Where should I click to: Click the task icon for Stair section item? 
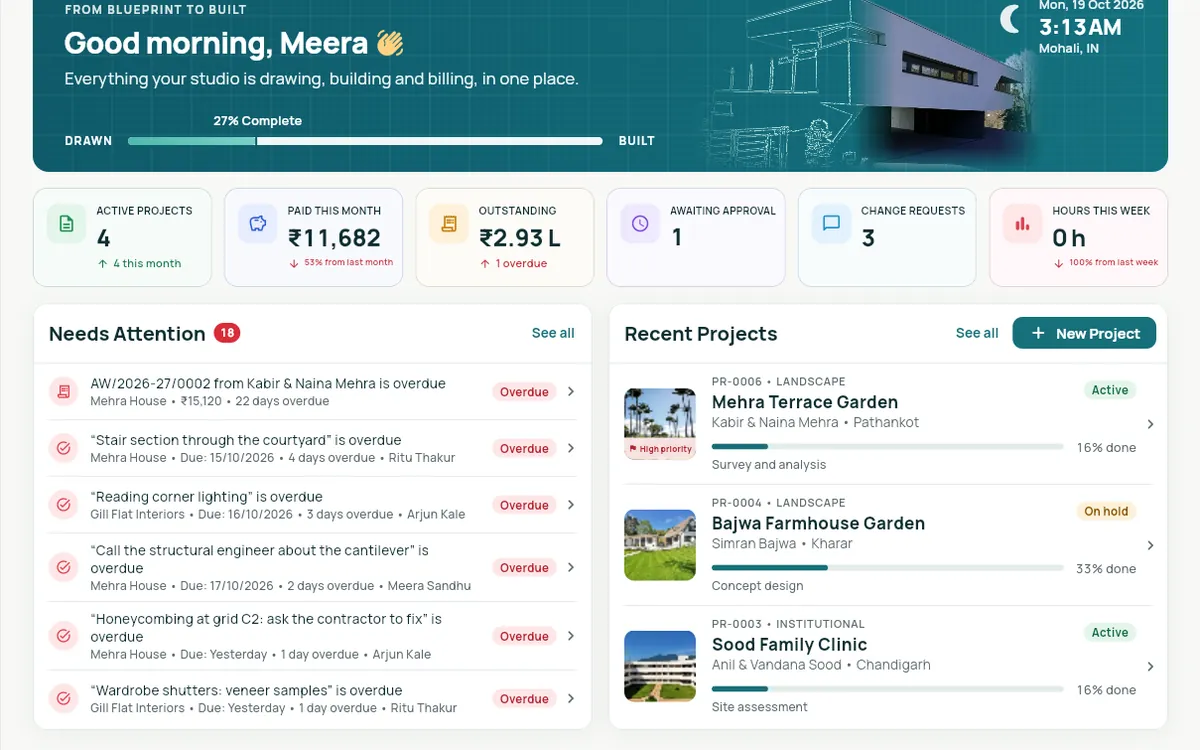tap(64, 448)
